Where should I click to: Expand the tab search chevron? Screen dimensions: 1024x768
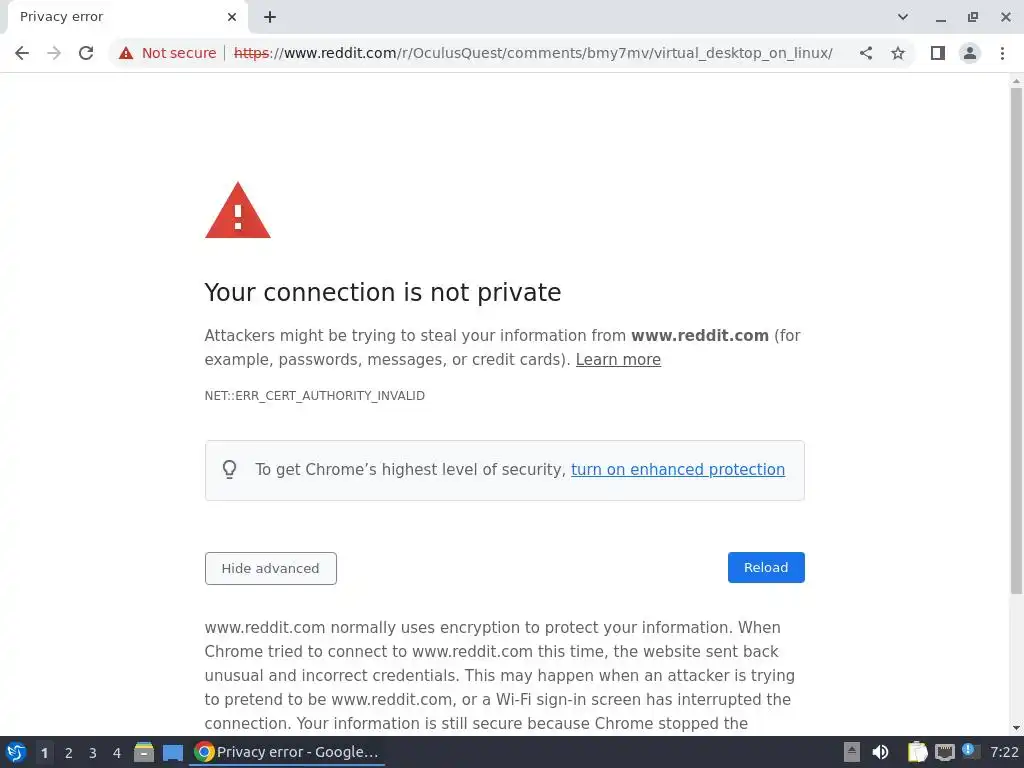(903, 17)
